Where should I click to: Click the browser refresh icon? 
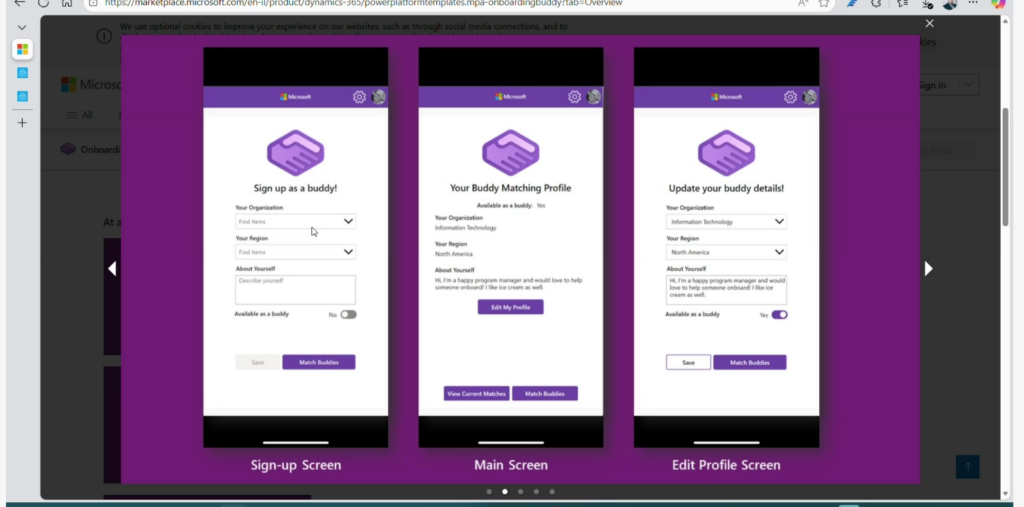[43, 3]
